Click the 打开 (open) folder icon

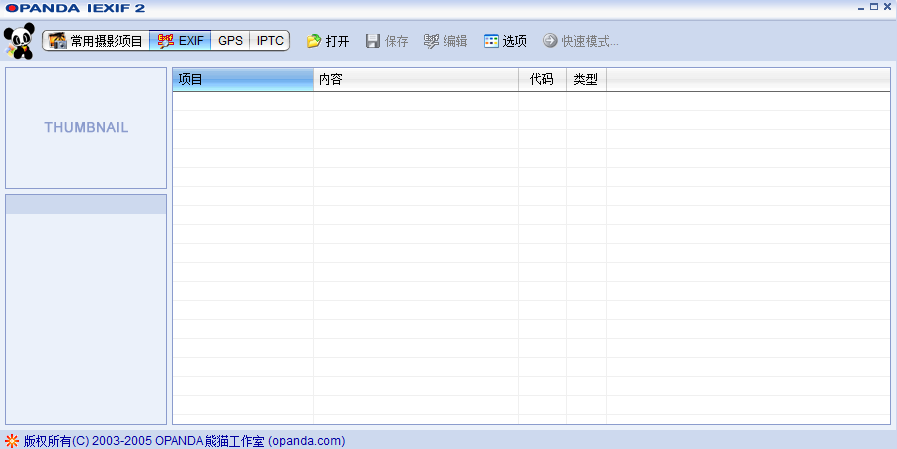pos(313,41)
